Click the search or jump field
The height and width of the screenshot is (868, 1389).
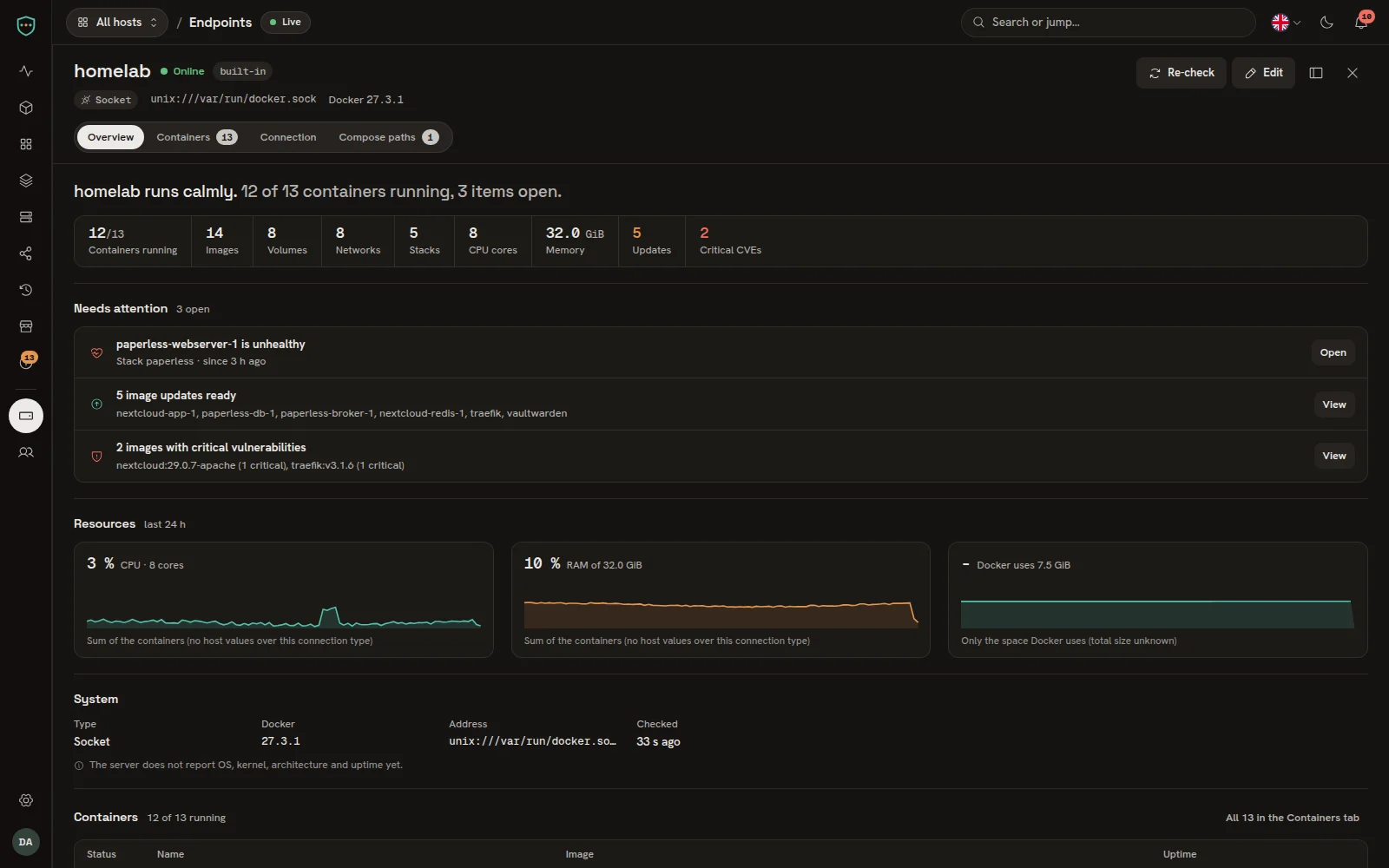tap(1109, 23)
